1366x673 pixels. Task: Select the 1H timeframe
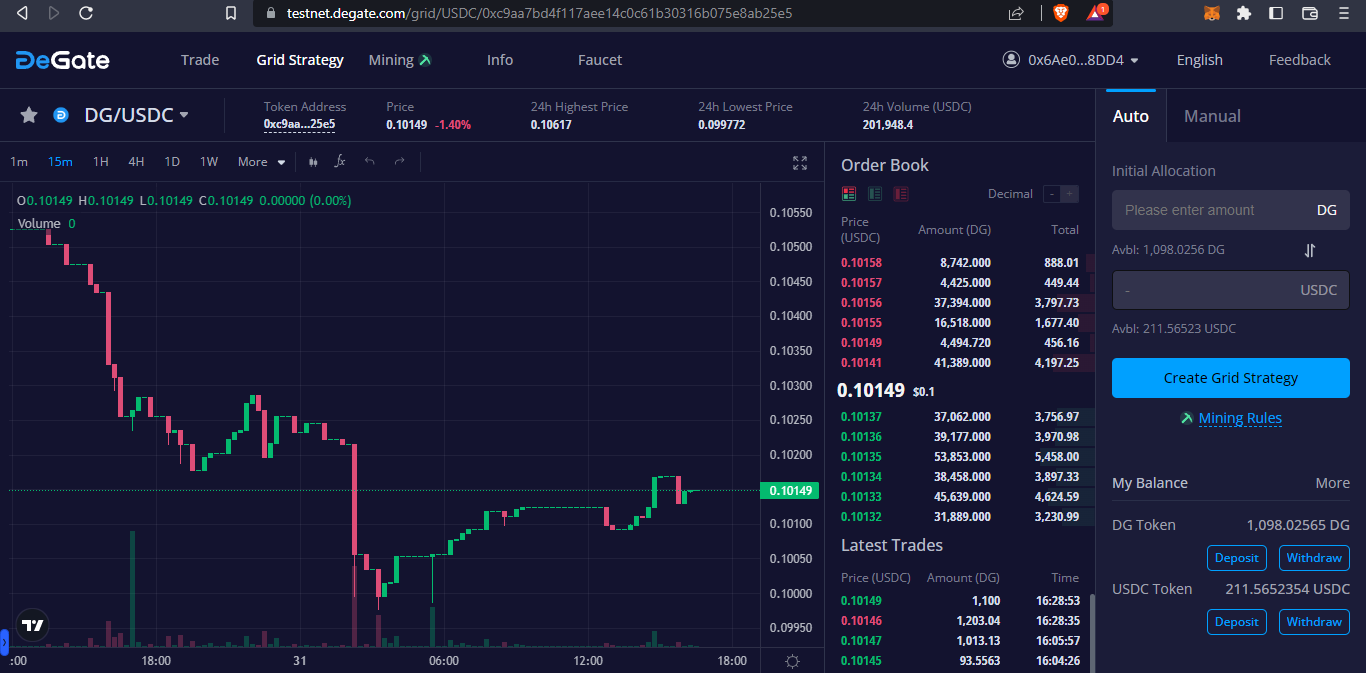point(101,162)
